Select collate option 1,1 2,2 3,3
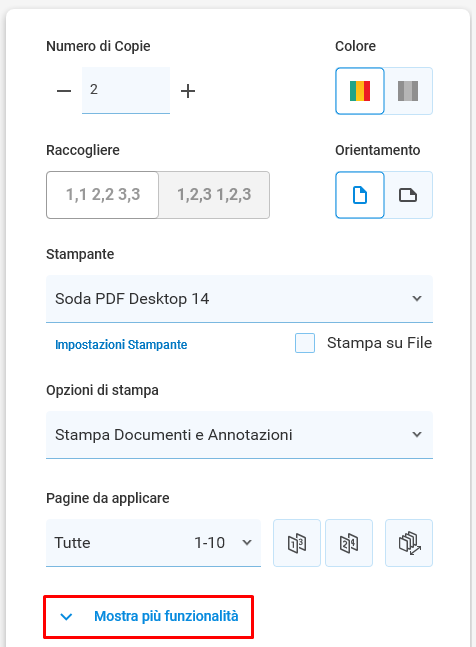 [103, 195]
